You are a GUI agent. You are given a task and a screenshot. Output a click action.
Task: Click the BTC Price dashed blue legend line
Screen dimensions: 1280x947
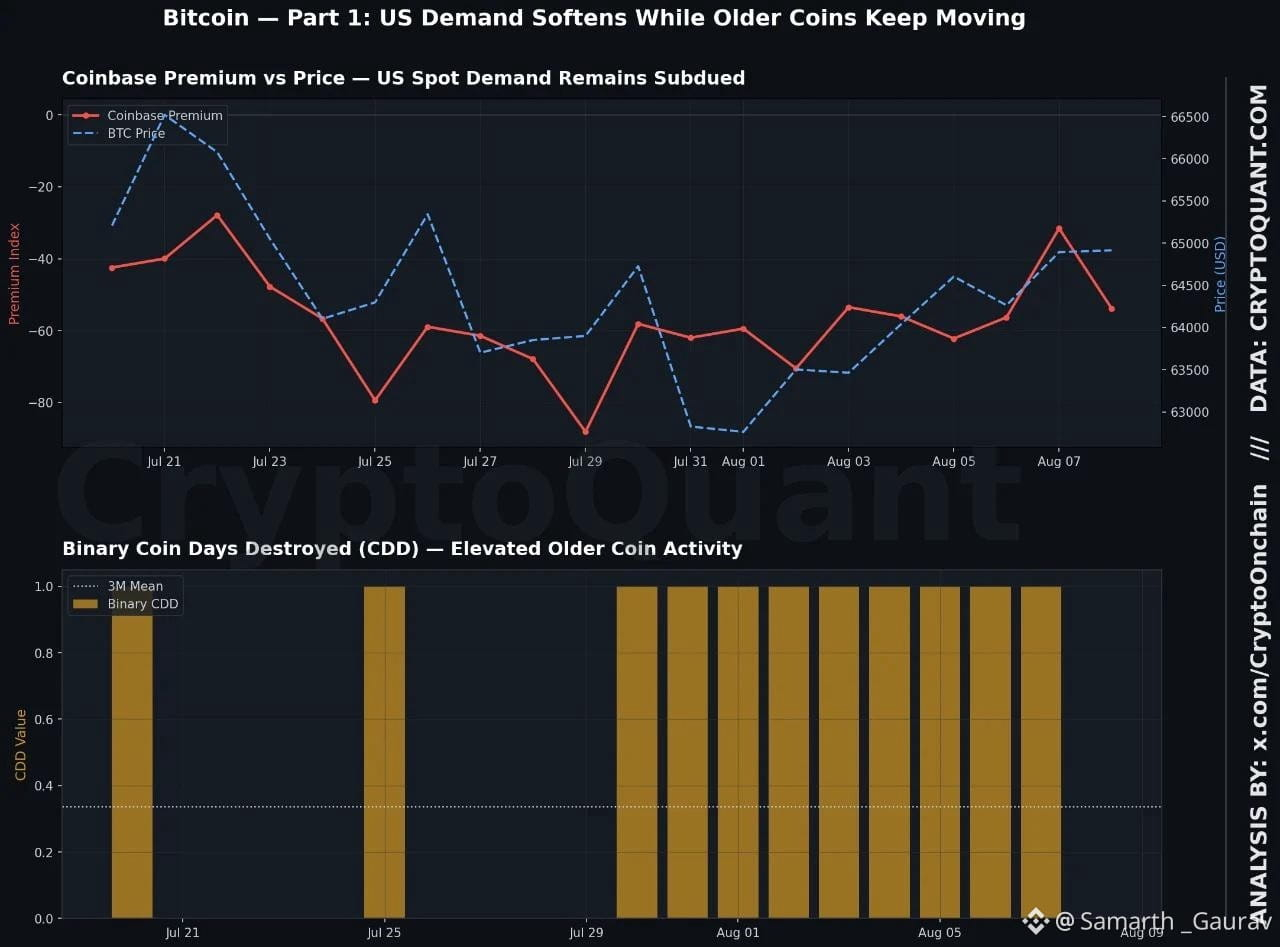pyautogui.click(x=87, y=133)
